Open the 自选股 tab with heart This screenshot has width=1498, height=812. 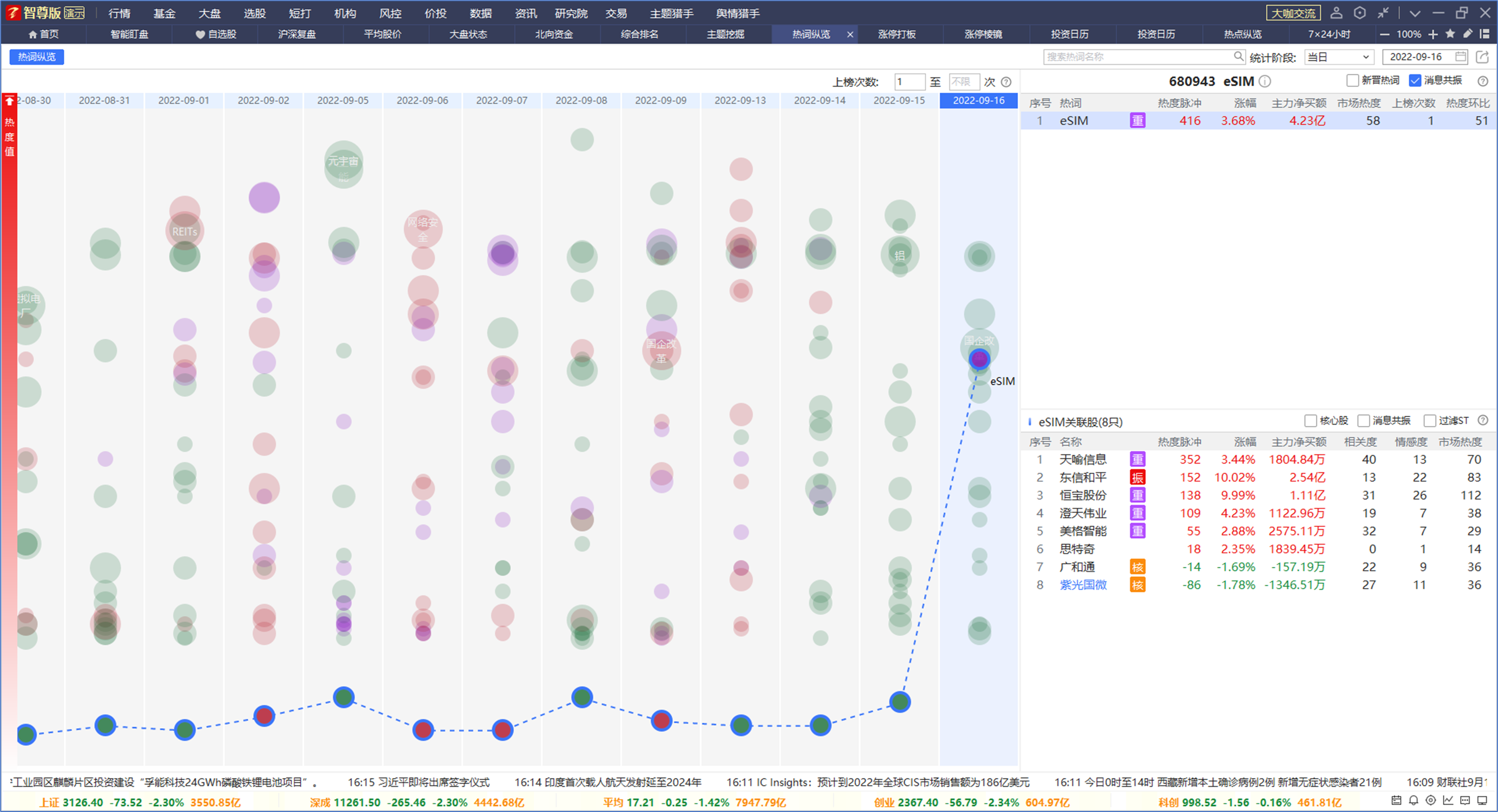tap(216, 34)
